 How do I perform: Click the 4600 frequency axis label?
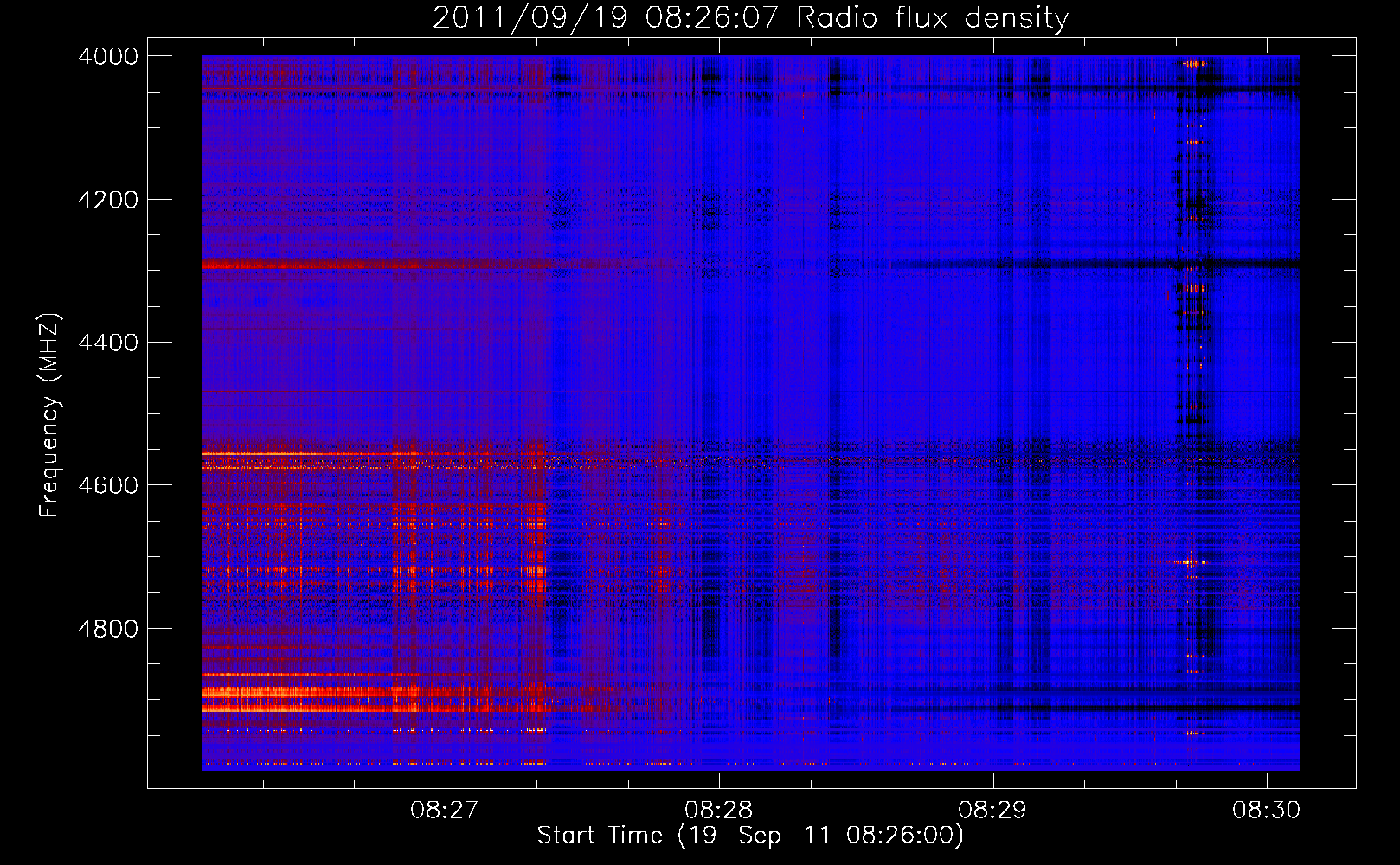coord(108,485)
